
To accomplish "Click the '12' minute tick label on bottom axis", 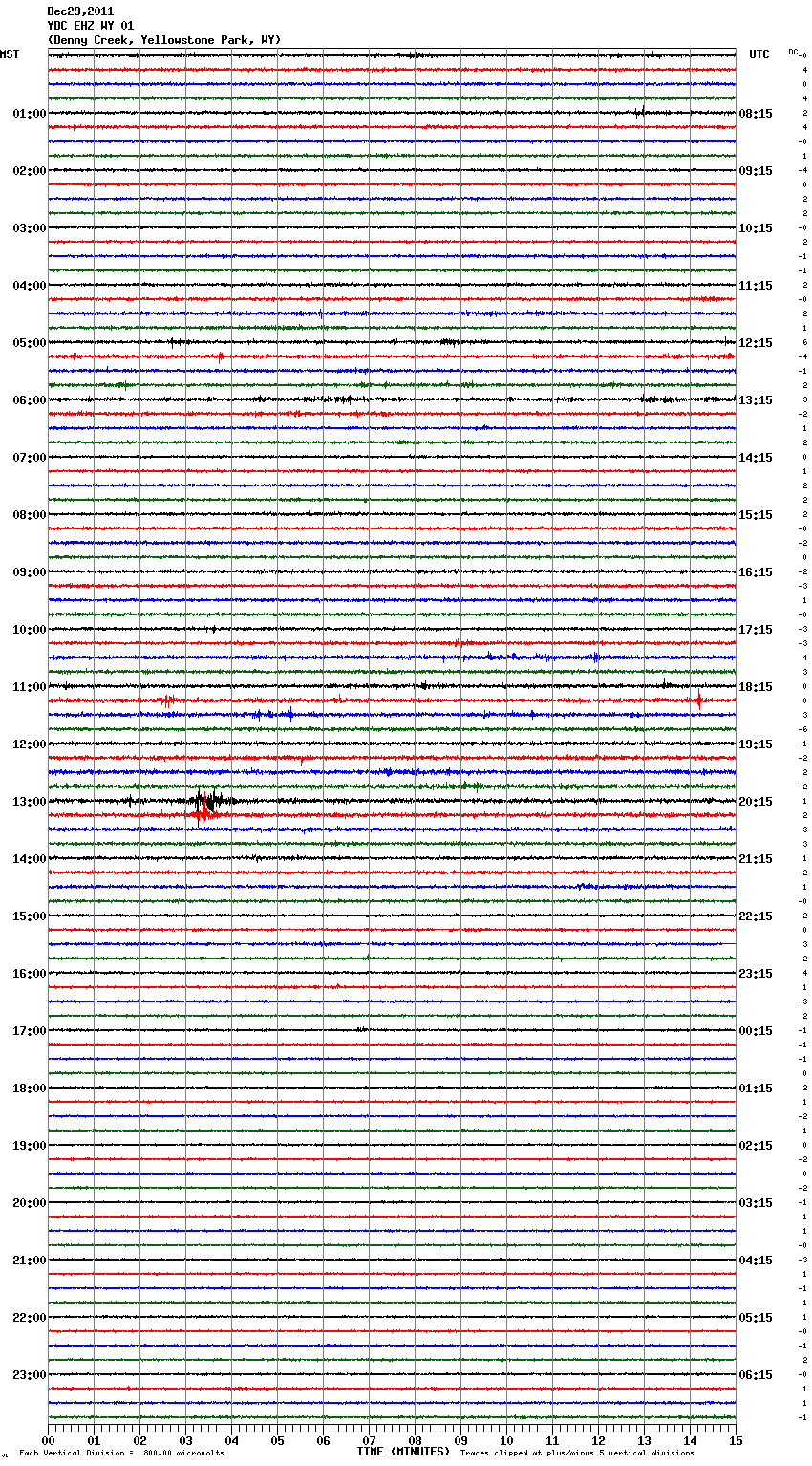I will (x=598, y=1440).
